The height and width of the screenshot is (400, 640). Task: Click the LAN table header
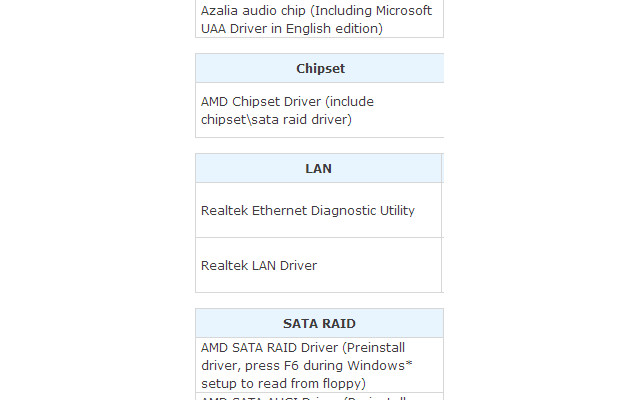tap(318, 168)
